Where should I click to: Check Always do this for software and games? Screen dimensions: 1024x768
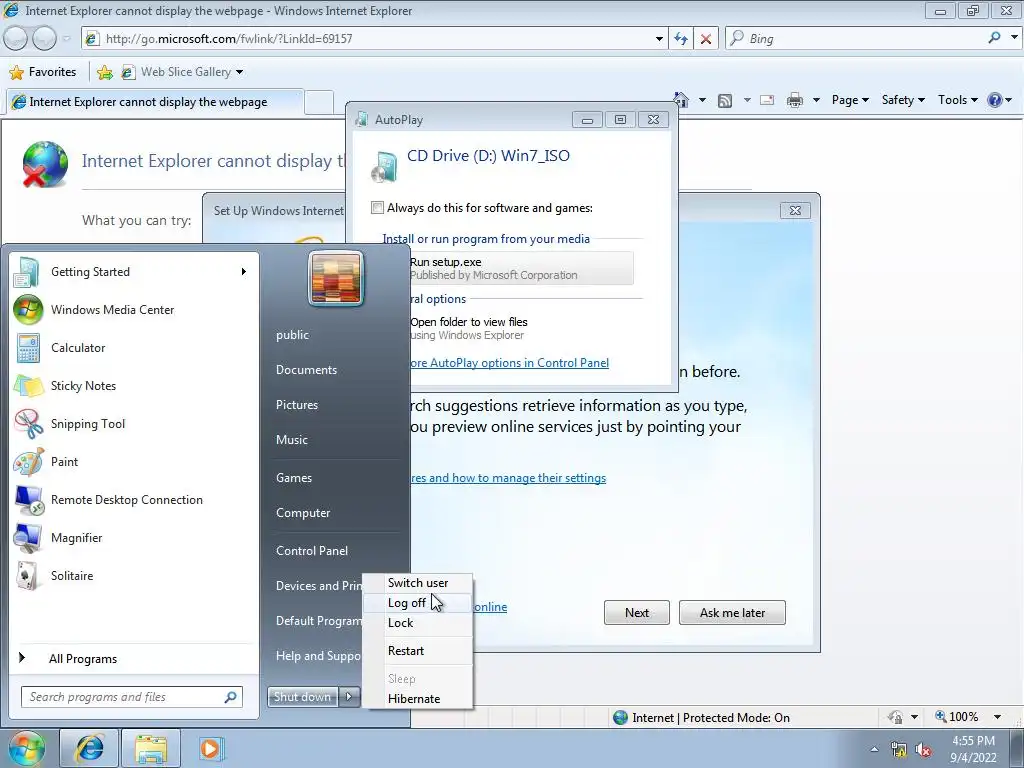coord(377,208)
